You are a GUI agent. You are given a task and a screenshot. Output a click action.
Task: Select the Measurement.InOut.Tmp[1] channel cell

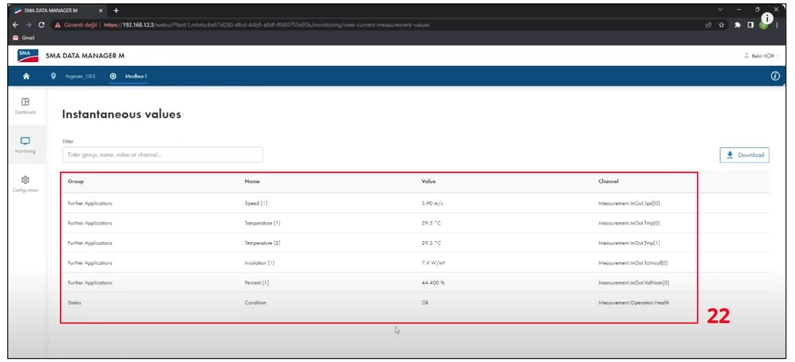point(629,243)
